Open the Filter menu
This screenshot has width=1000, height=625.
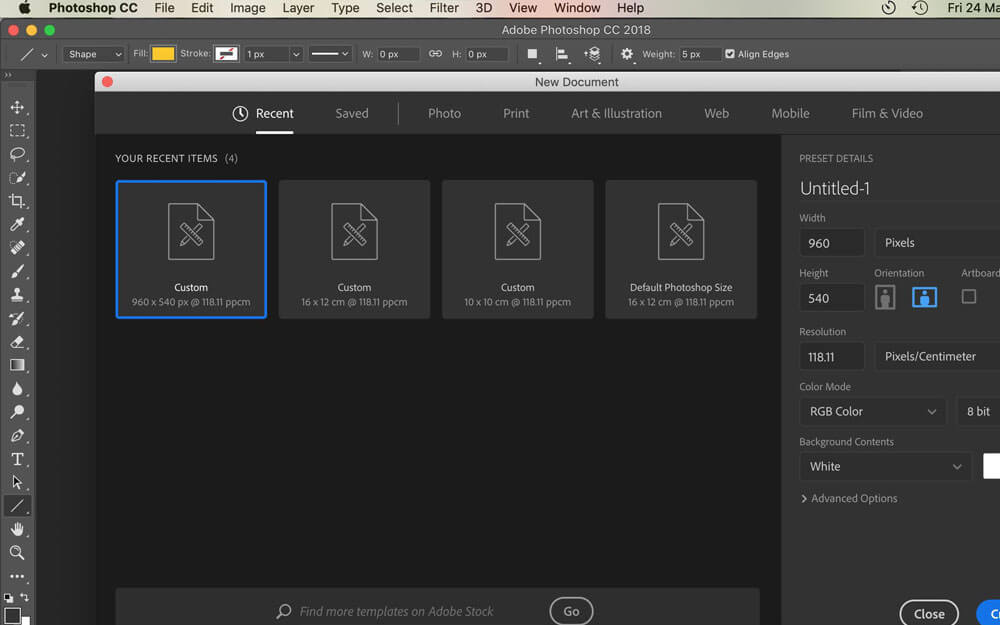coord(444,8)
